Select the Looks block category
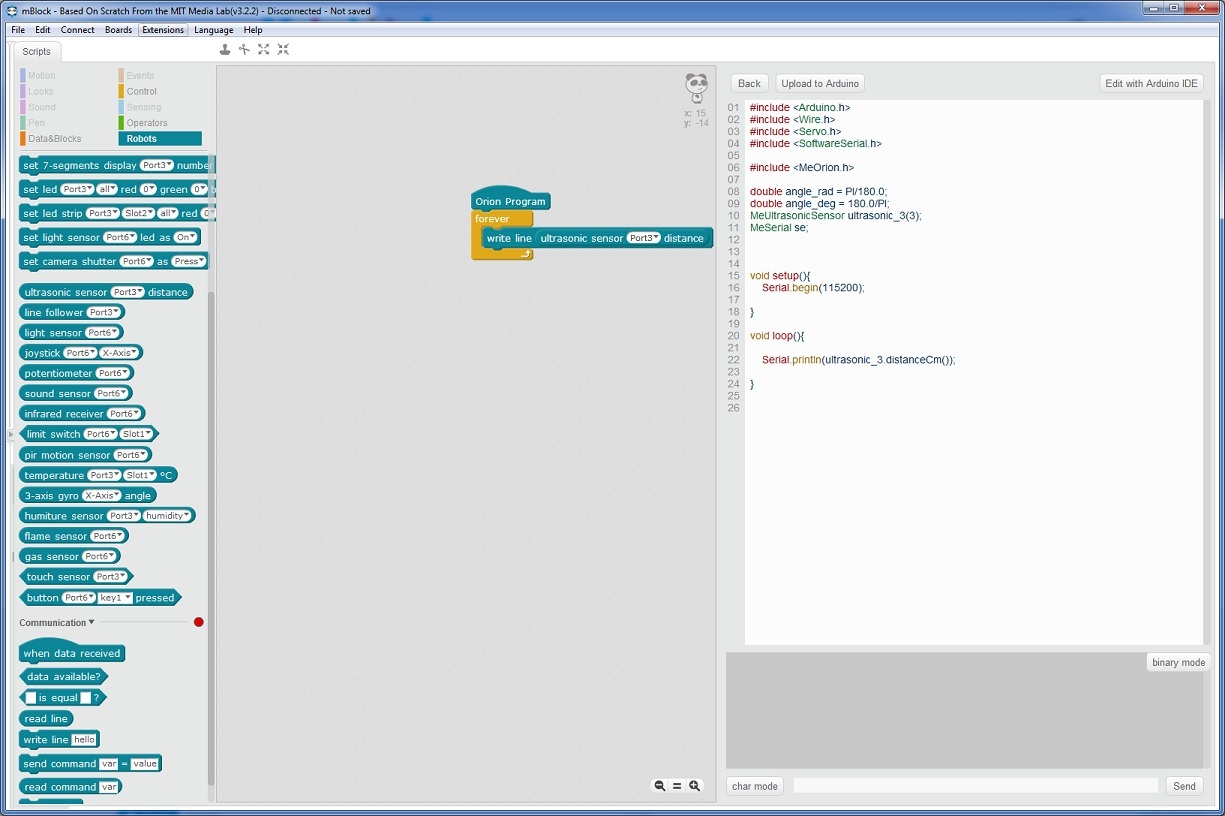This screenshot has height=816, width=1225. 41,91
